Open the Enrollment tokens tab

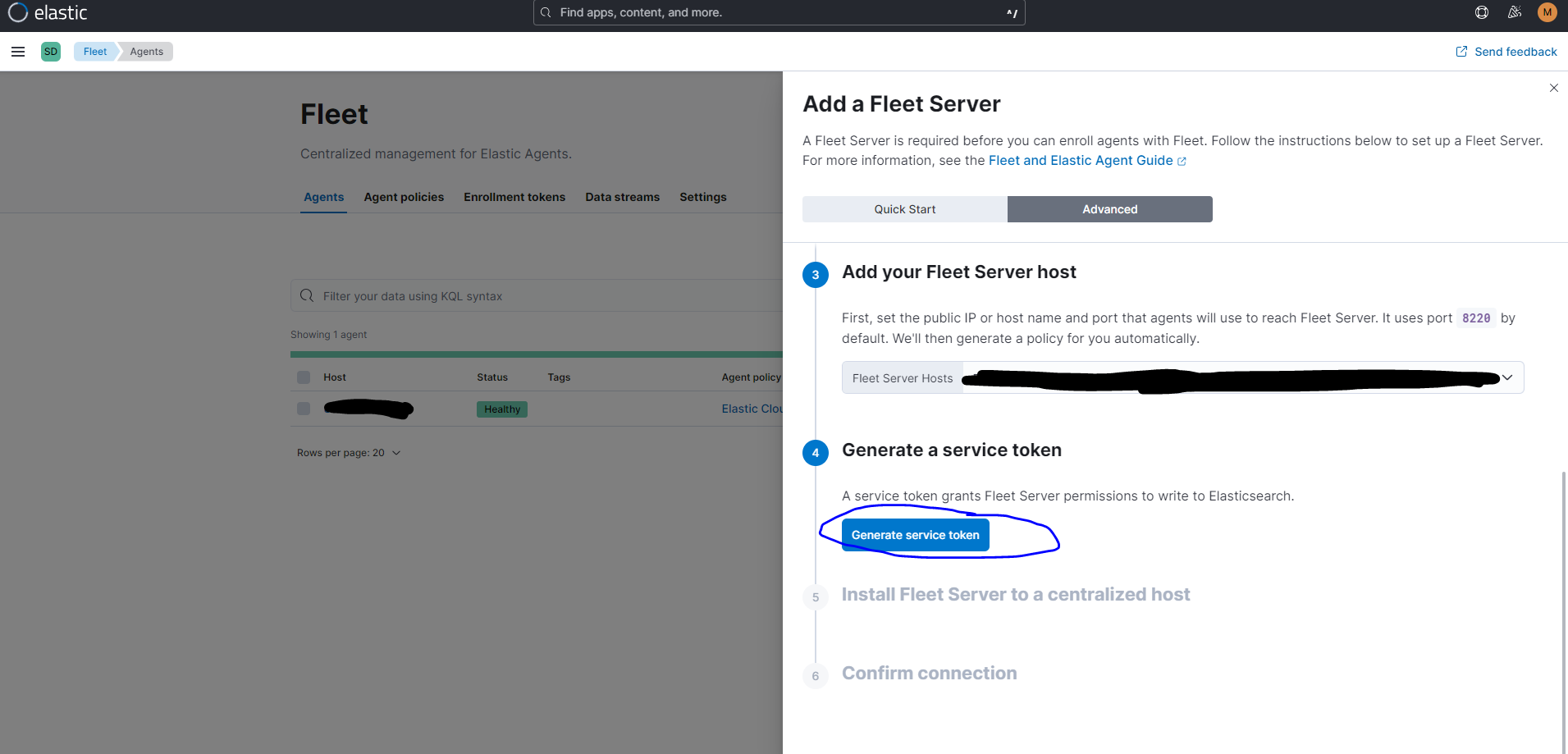click(514, 197)
